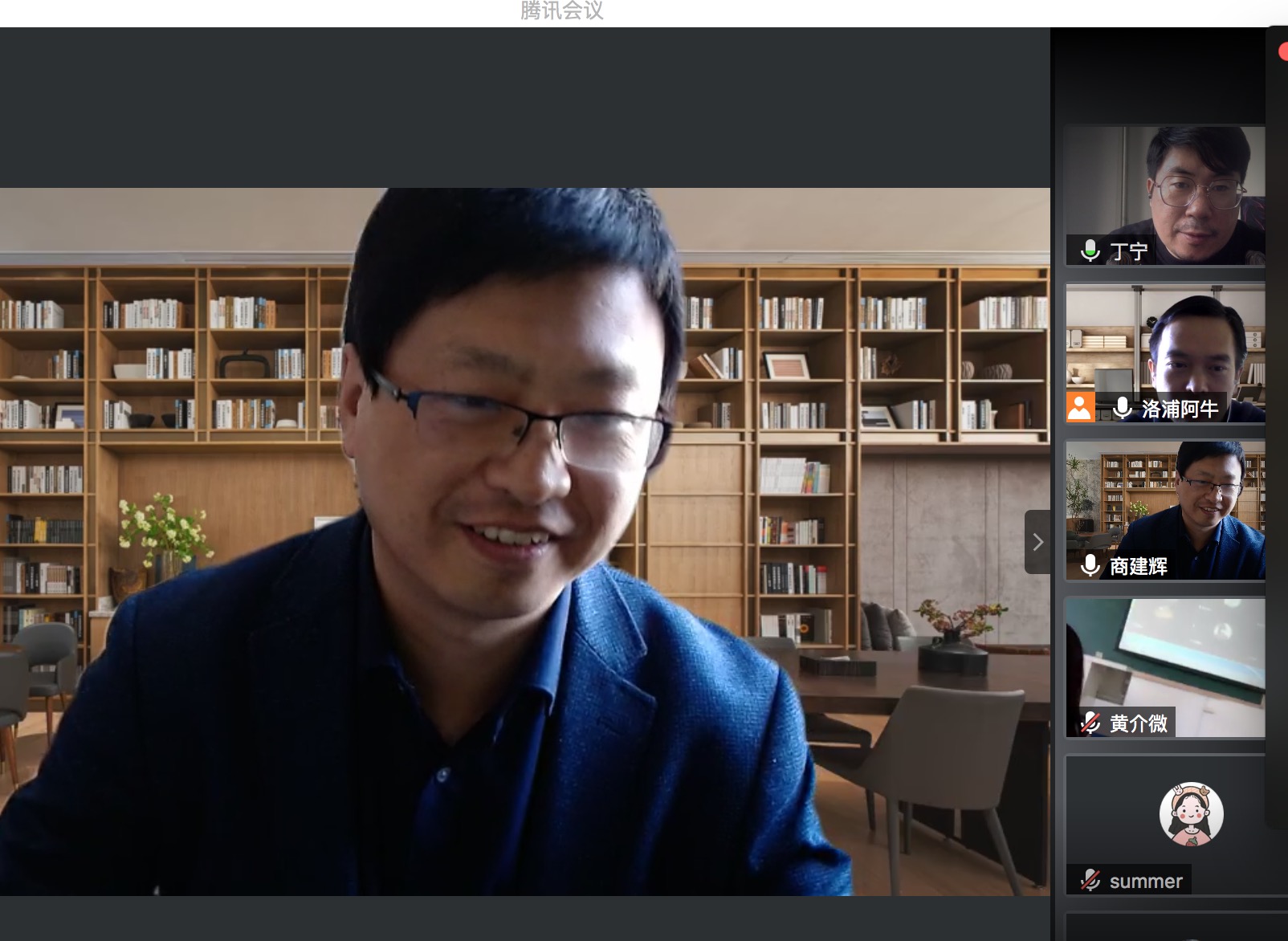Image resolution: width=1288 pixels, height=941 pixels.
Task: Select the 丁宁 video thumbnail
Action: (x=1165, y=195)
